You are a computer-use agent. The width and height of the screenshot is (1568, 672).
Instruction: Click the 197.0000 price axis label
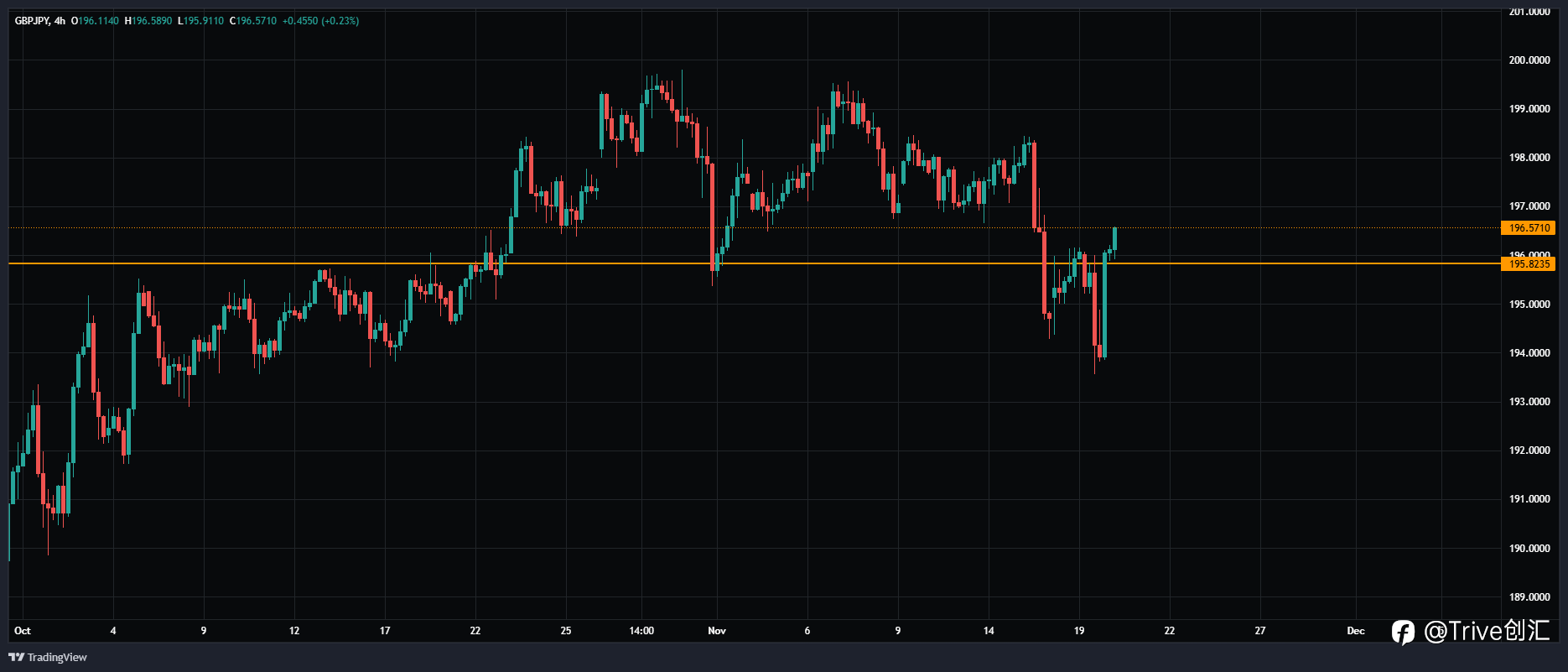point(1529,206)
